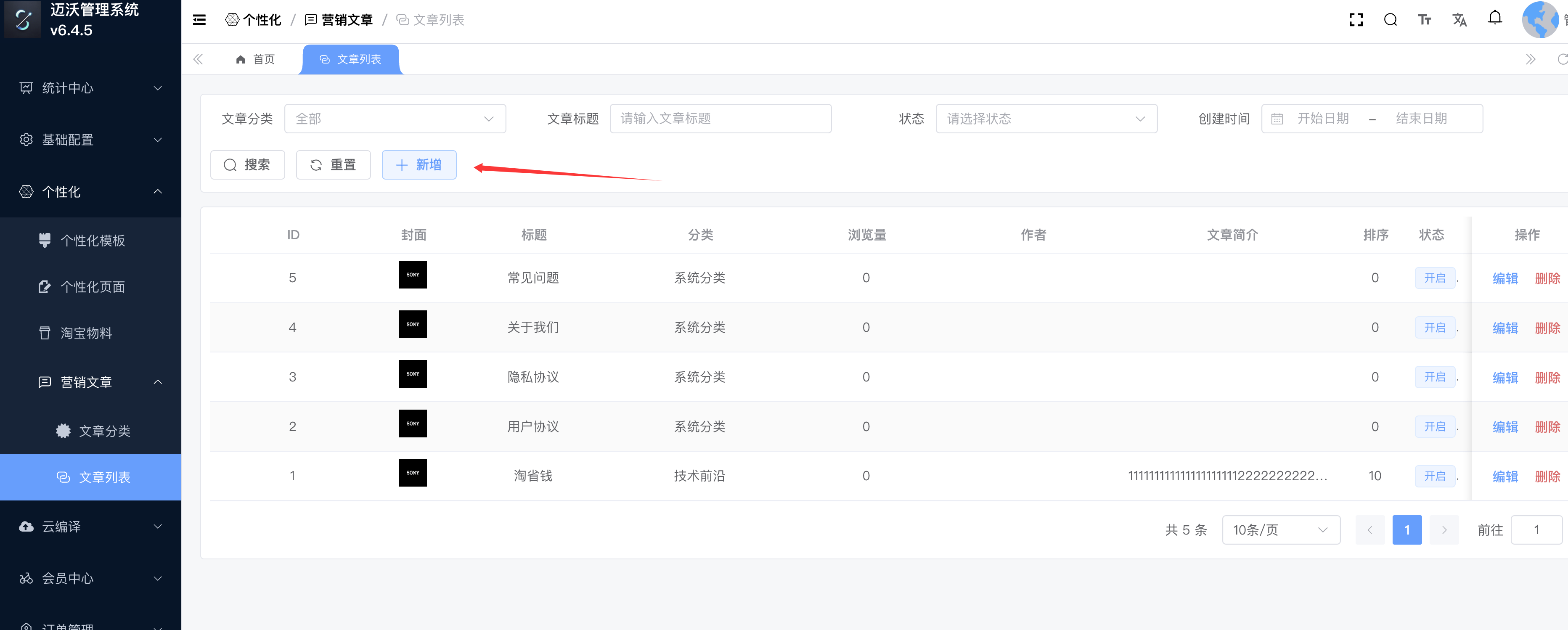The image size is (1568, 630).
Task: Open 文章分类 in the sidebar menu
Action: [x=104, y=431]
